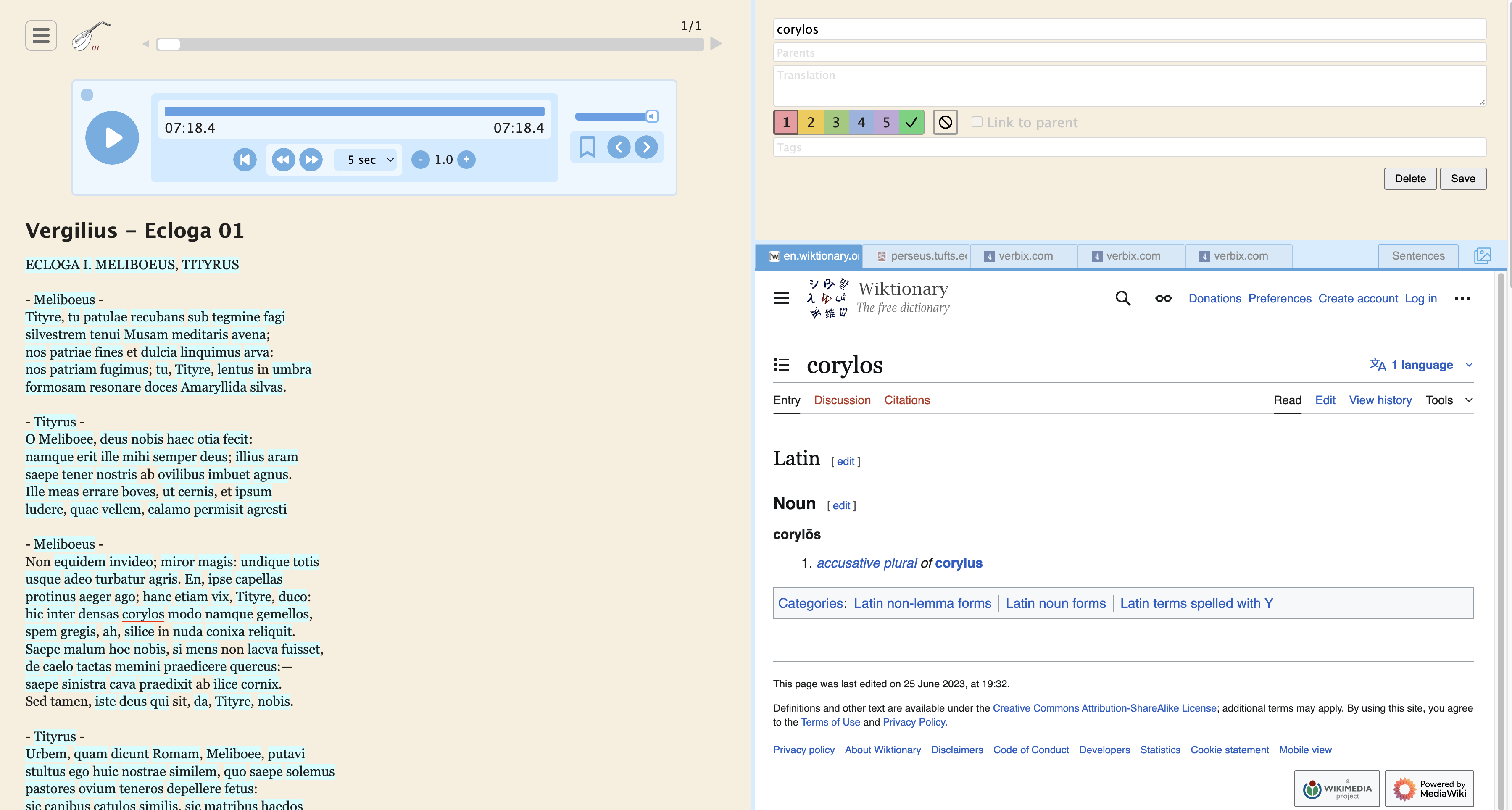Image resolution: width=1512 pixels, height=810 pixels.
Task: Set term status to 2
Action: point(811,123)
